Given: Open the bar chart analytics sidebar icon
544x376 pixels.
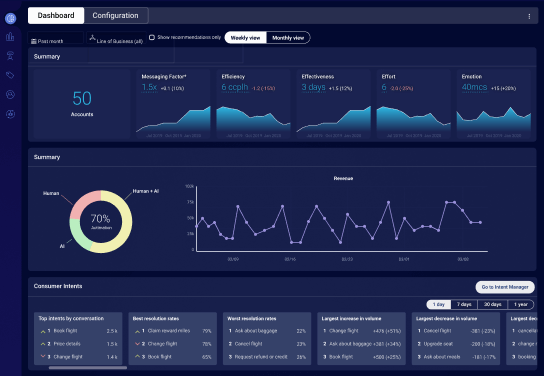Looking at the screenshot, I should (10, 36).
